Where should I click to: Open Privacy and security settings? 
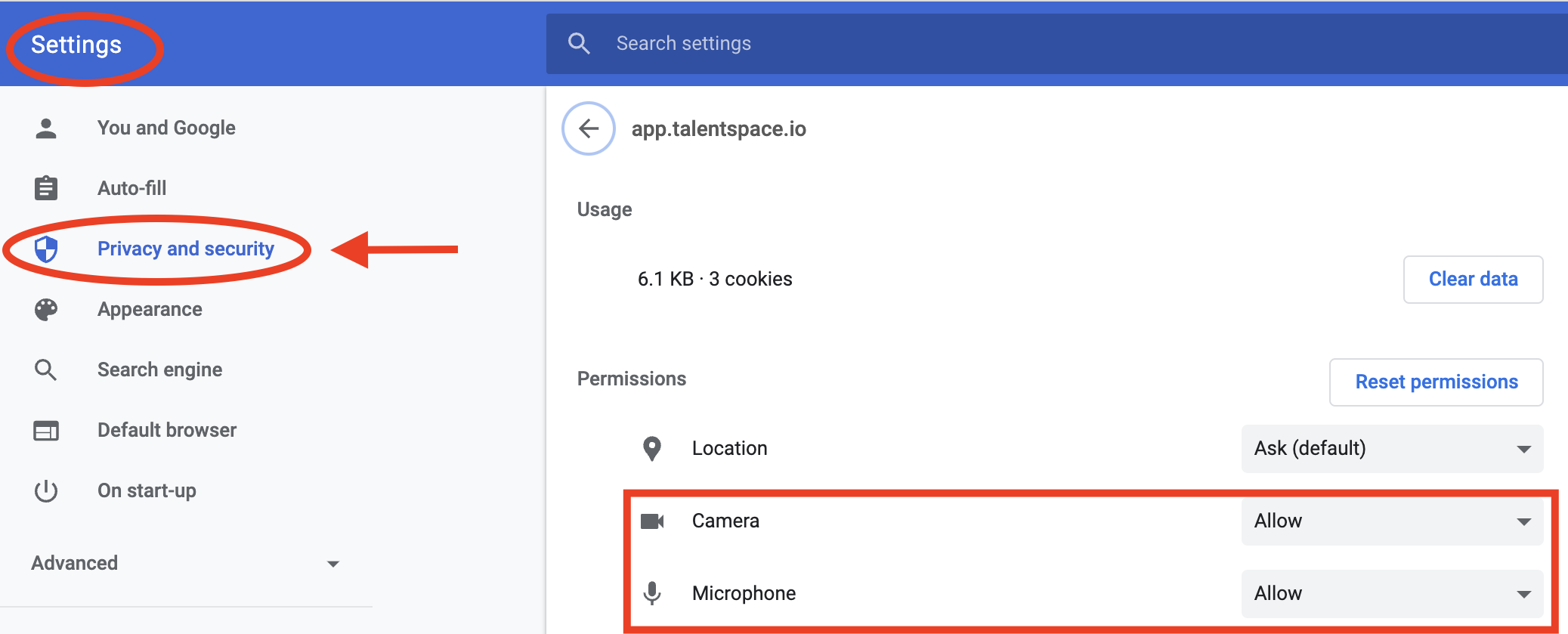click(x=185, y=249)
